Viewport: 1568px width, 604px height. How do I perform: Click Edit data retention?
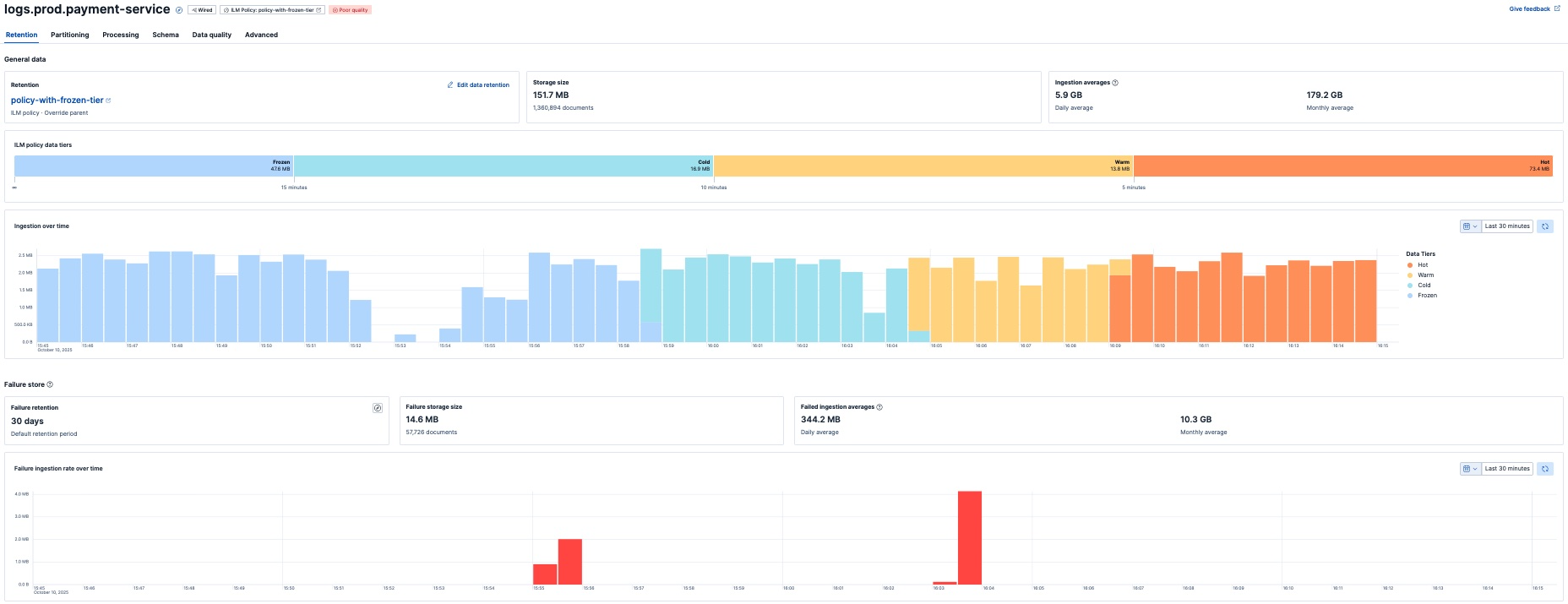click(478, 85)
